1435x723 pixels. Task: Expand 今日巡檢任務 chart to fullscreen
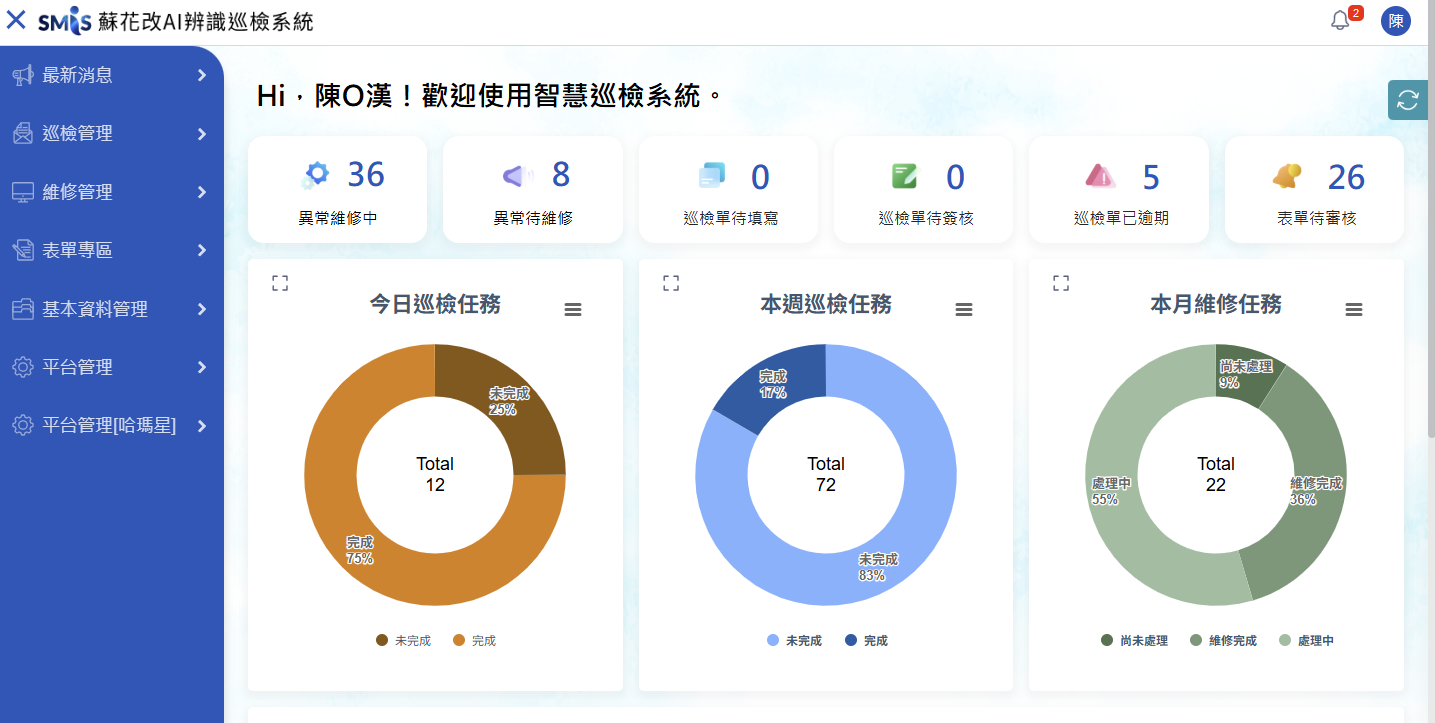point(280,284)
